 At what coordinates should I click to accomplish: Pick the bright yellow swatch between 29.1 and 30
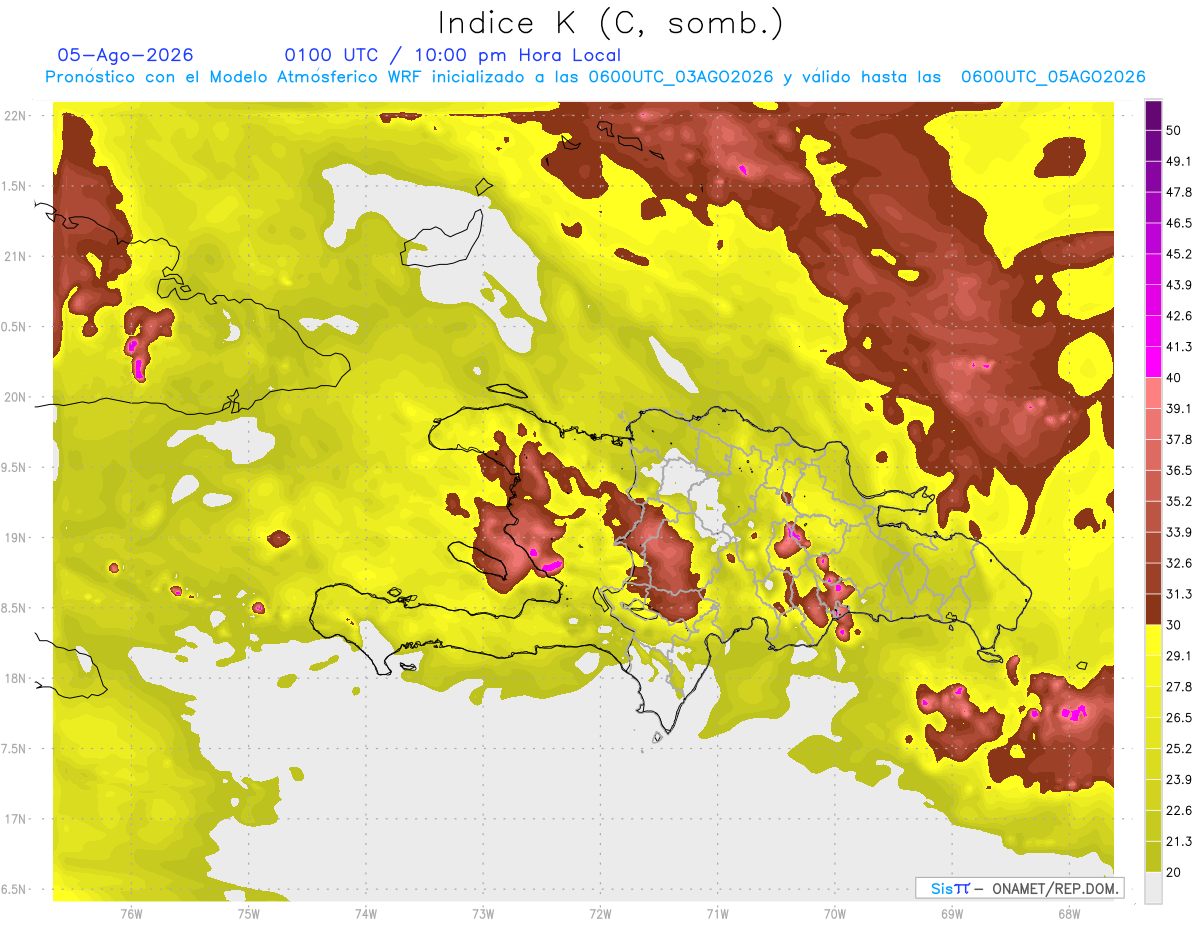point(1153,640)
